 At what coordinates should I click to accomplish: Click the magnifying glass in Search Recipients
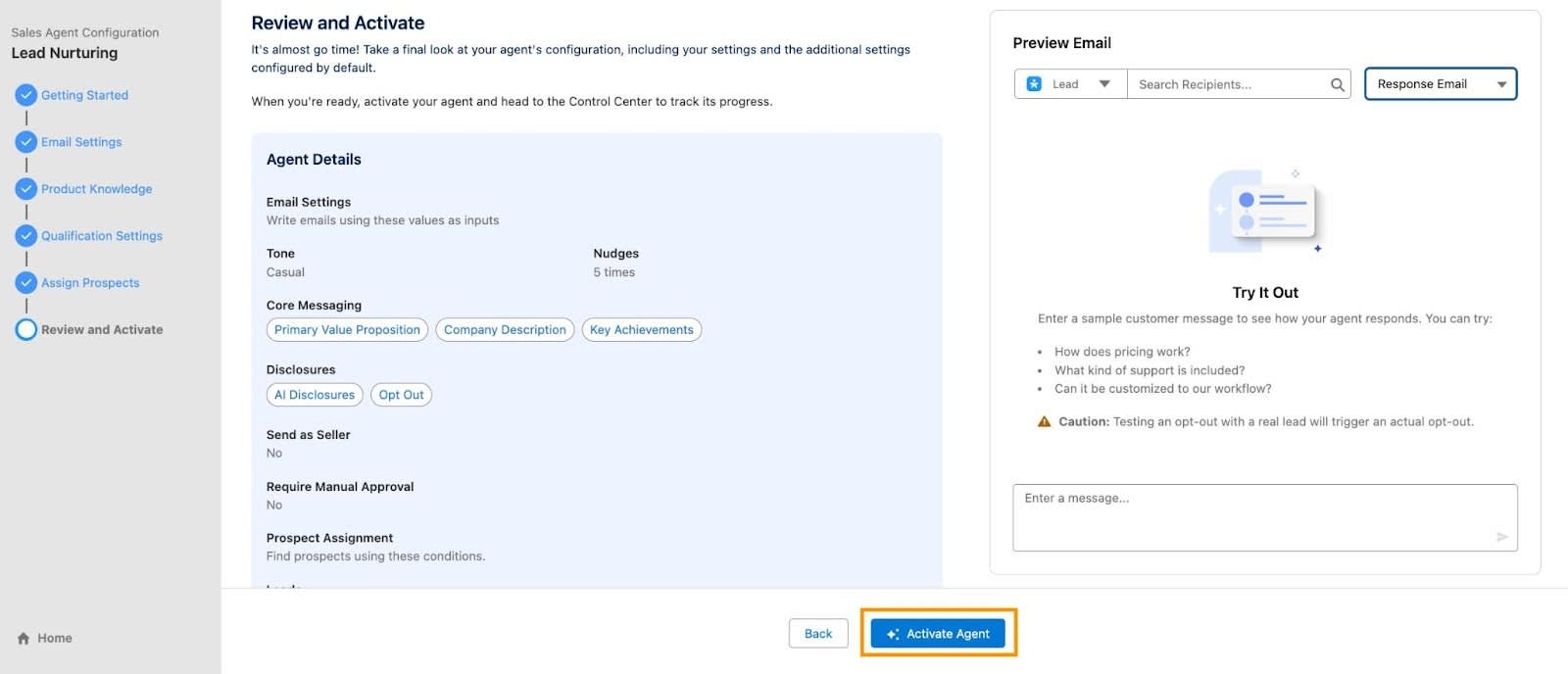tap(1337, 84)
